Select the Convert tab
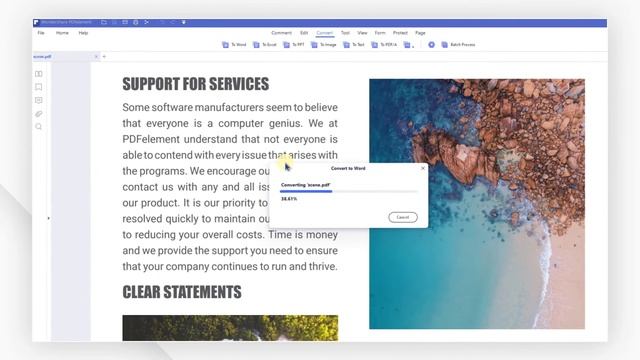 (324, 33)
